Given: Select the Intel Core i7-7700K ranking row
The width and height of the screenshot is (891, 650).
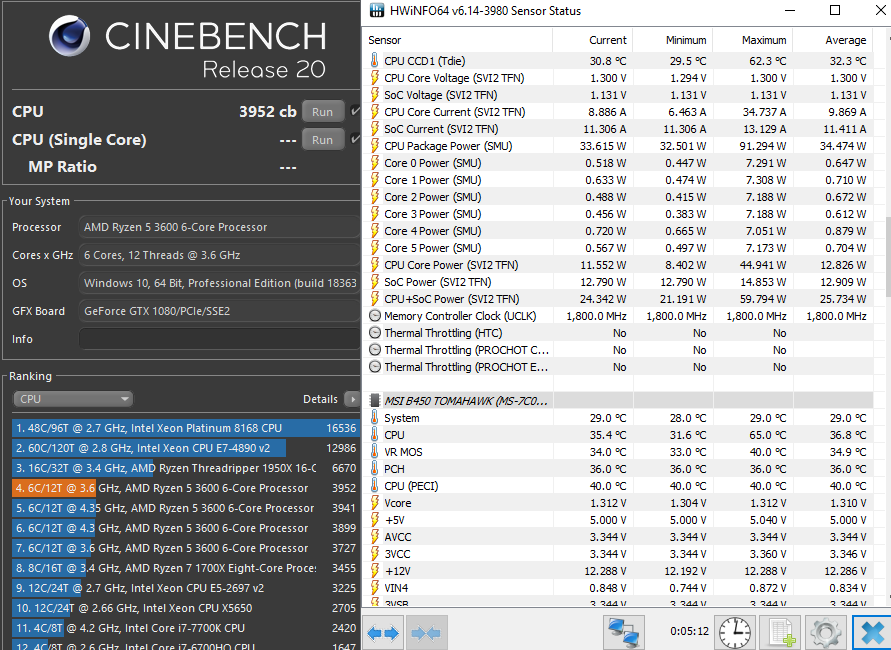Looking at the screenshot, I should point(186,628).
